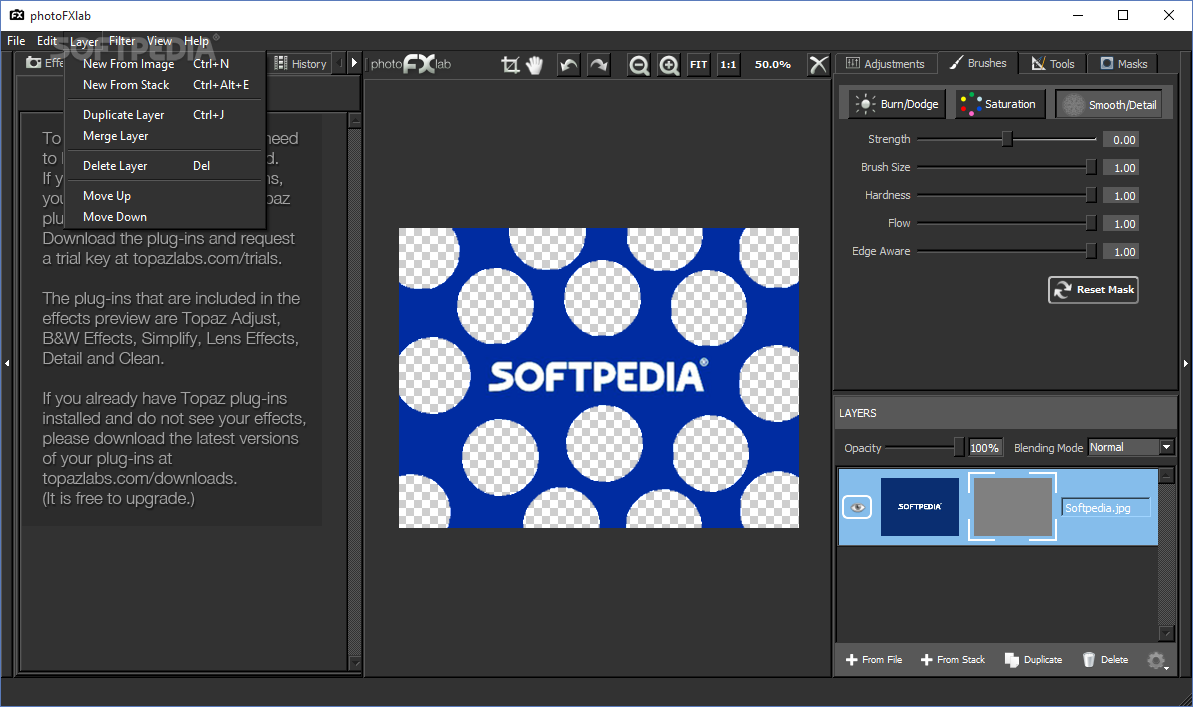The image size is (1193, 707).
Task: Switch to the Masks tab
Action: [x=1124, y=64]
